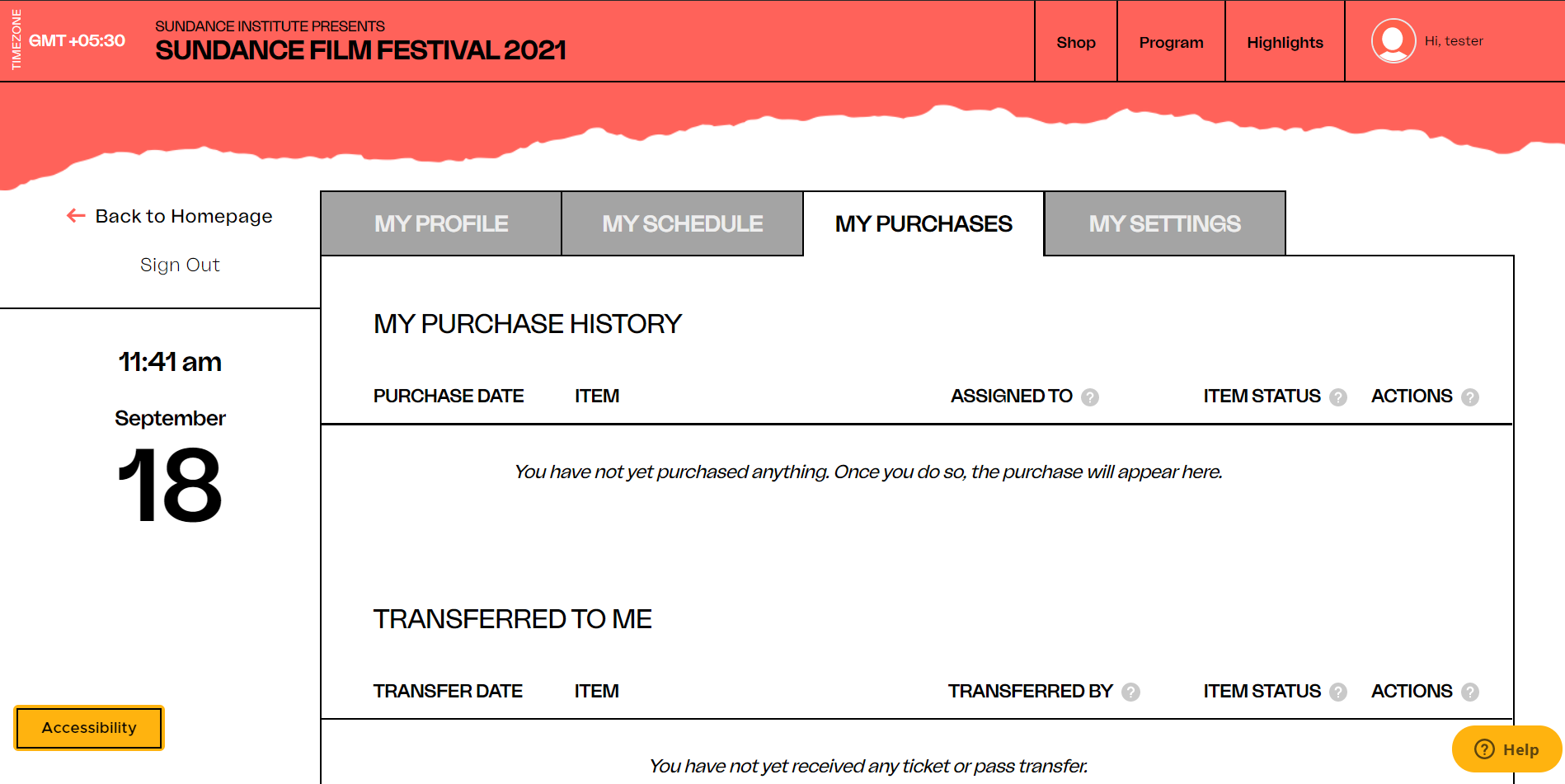Click the user avatar profile icon

point(1393,40)
